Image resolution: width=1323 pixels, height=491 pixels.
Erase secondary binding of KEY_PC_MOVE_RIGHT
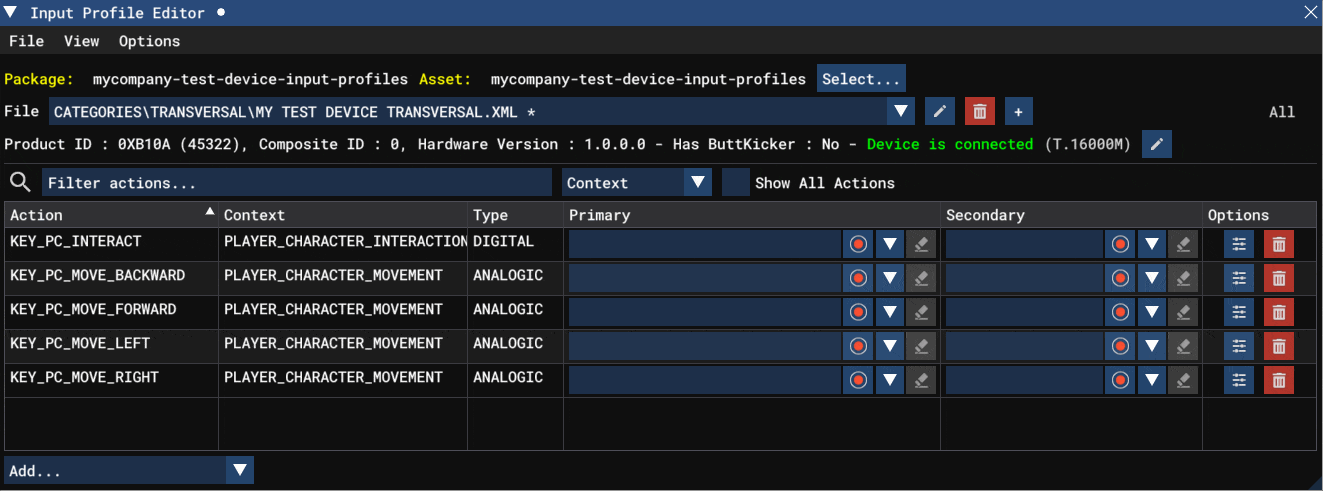[1183, 380]
